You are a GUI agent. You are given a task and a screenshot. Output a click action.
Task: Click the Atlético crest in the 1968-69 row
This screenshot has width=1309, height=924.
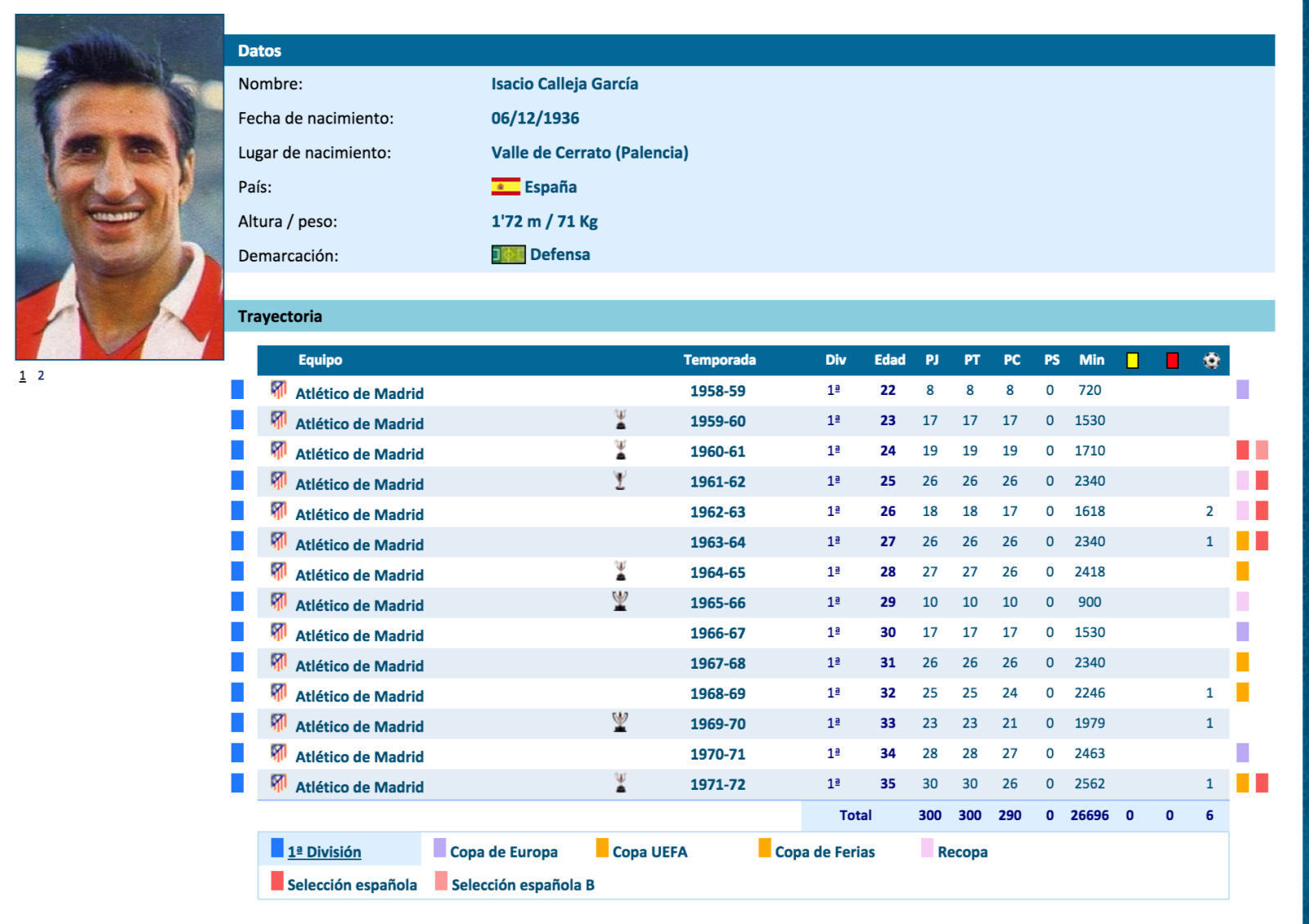[x=279, y=693]
